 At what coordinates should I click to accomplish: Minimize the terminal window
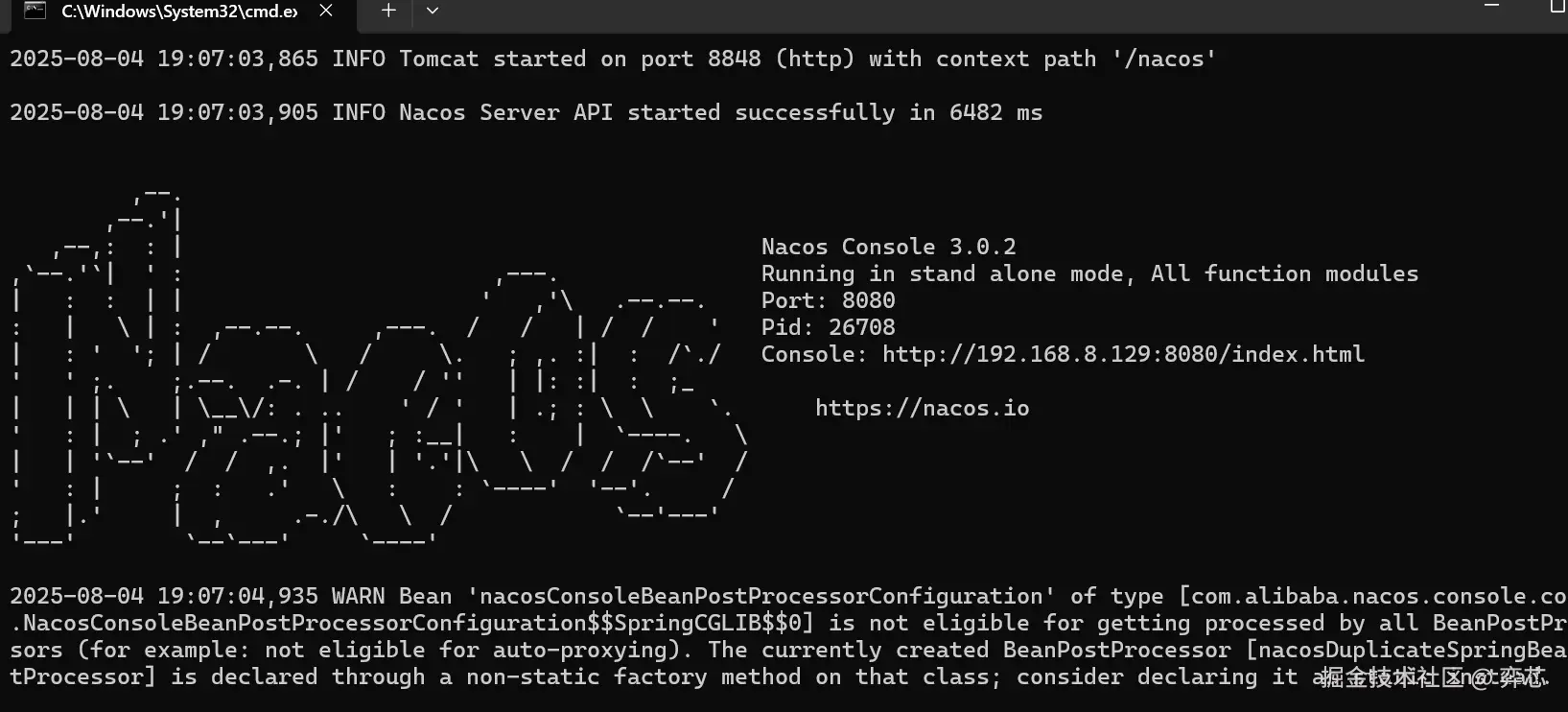(x=1491, y=6)
